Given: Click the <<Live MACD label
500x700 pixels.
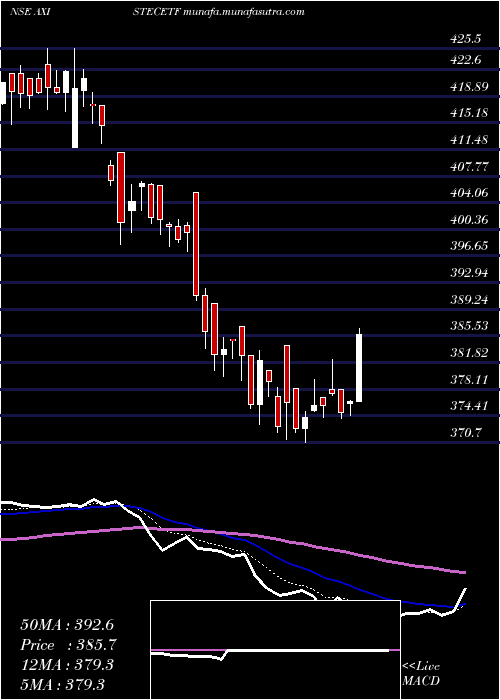Looking at the screenshot, I should coord(421,674).
